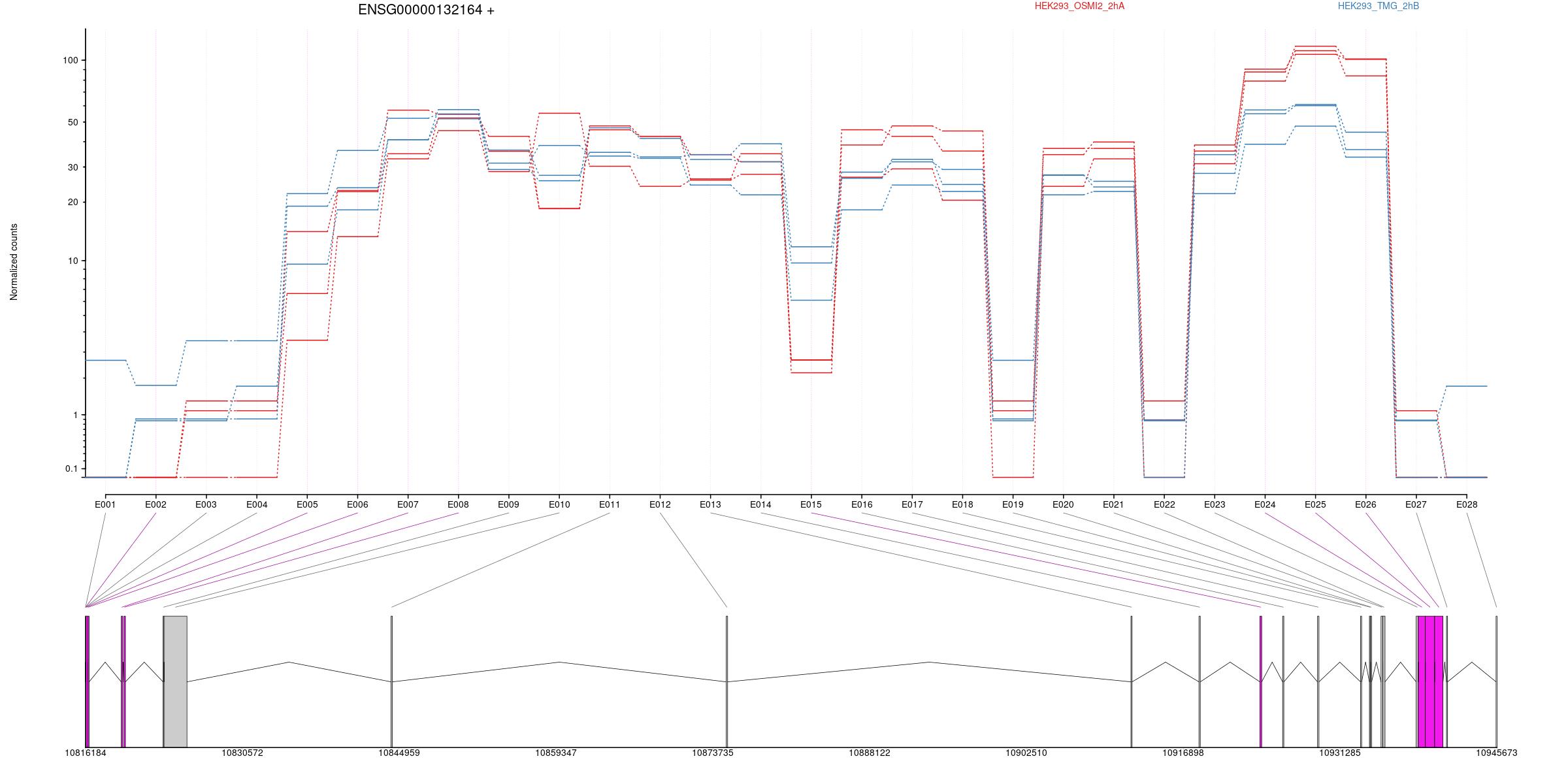1568x784 pixels.
Task: Click the y-axis tick label 10
Action: (73, 261)
